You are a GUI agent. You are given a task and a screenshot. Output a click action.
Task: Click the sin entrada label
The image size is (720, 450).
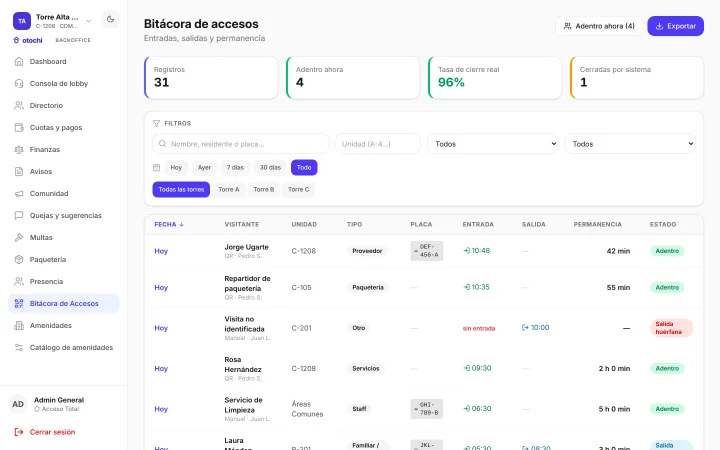(x=478, y=328)
